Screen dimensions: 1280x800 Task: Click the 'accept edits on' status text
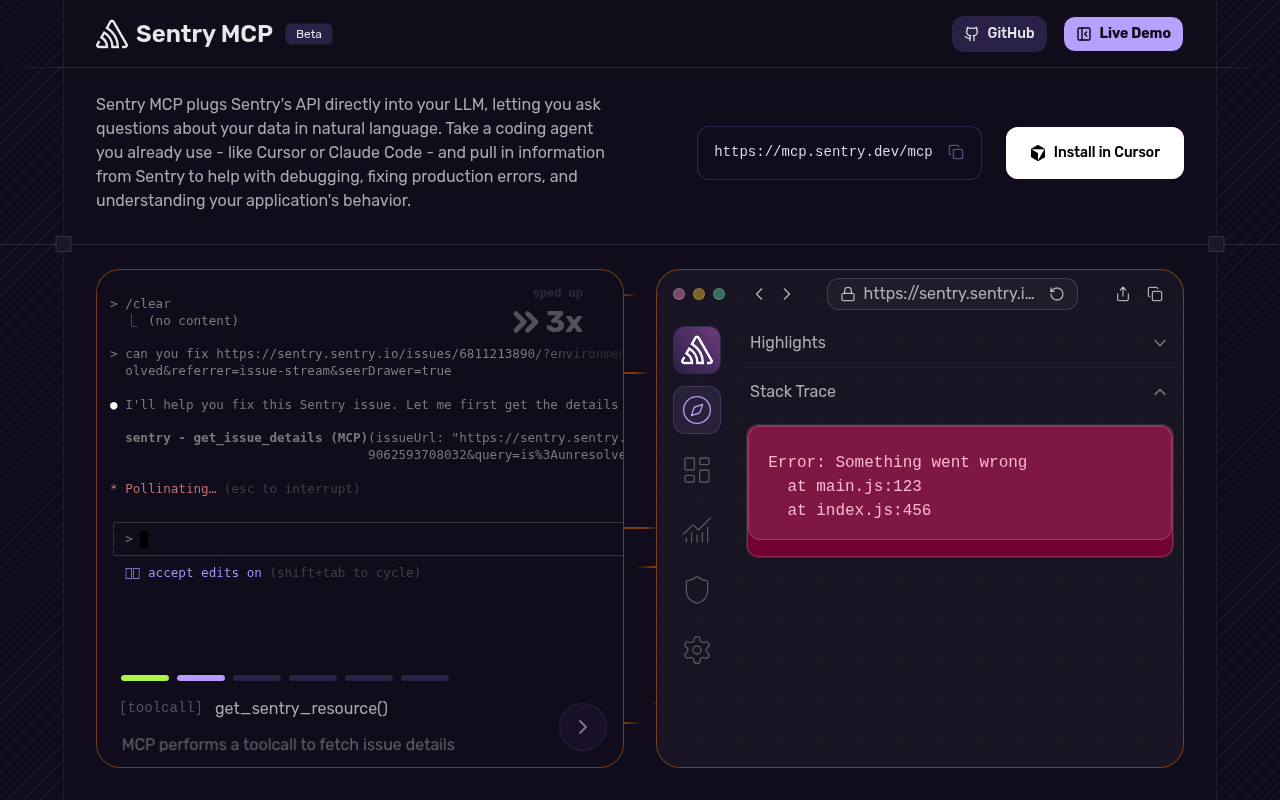205,573
